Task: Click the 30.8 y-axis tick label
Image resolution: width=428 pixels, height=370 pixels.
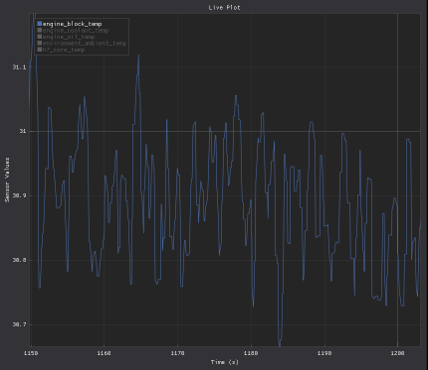Action: click(19, 260)
